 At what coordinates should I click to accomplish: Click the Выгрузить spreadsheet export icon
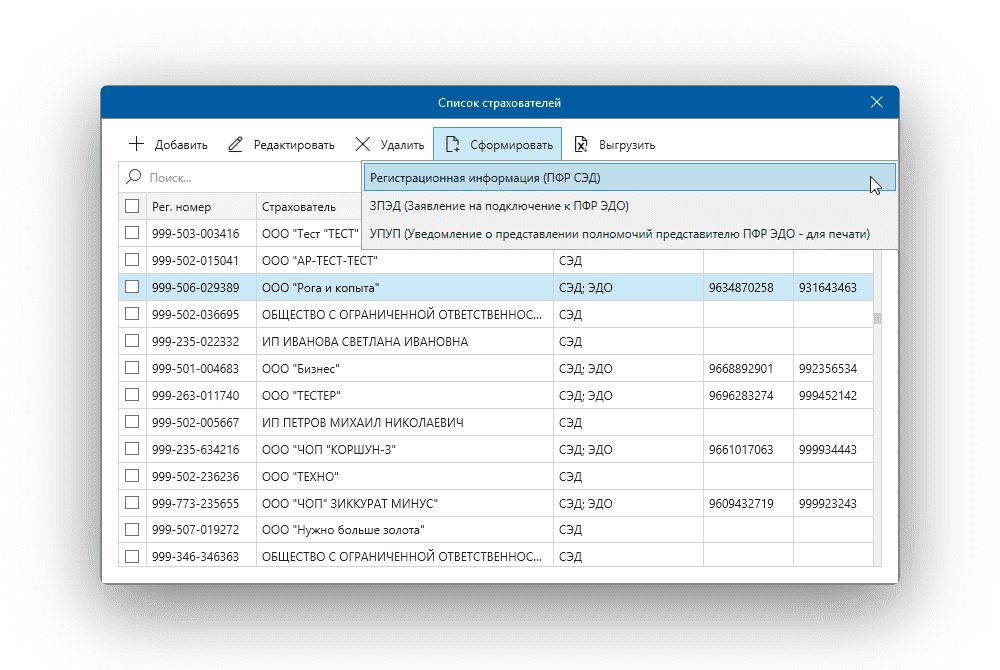580,145
